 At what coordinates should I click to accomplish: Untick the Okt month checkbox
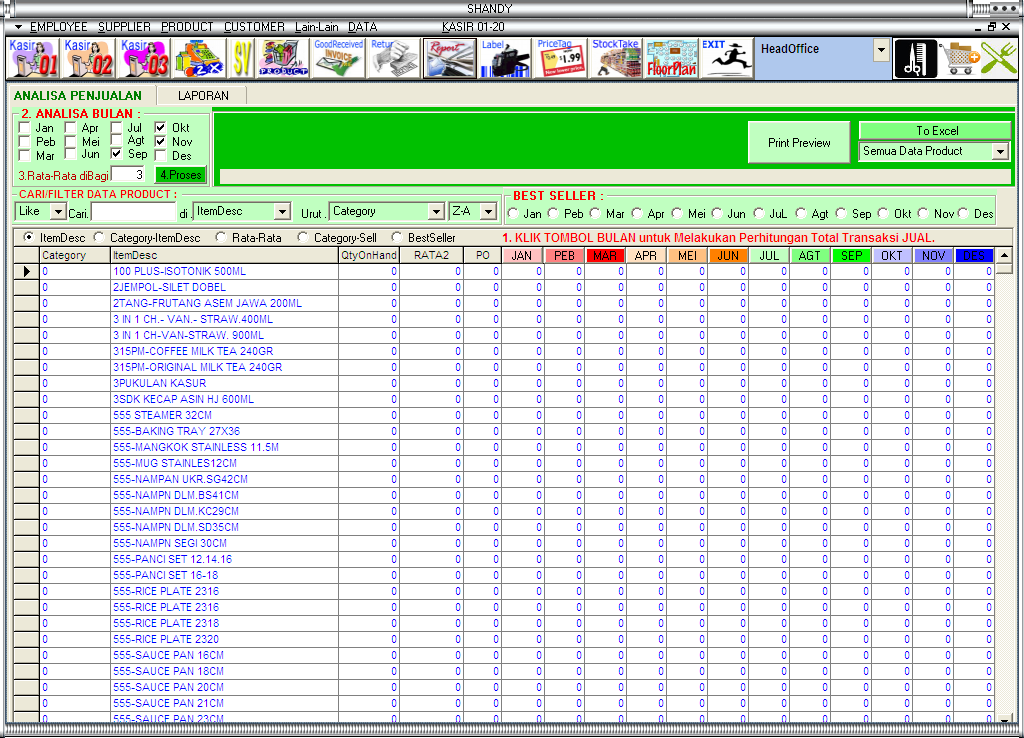tap(161, 127)
